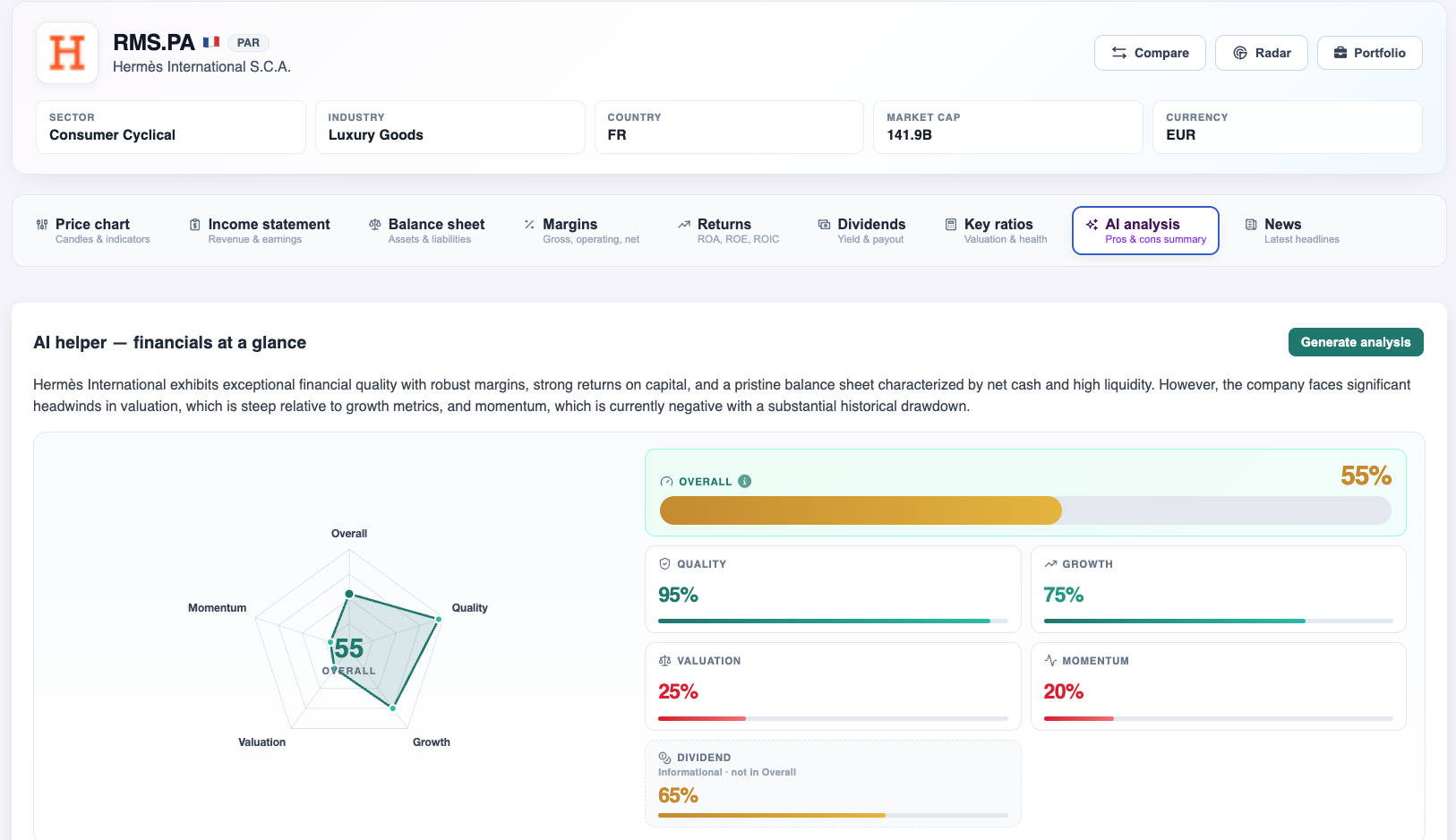Viewport: 1456px width, 840px height.
Task: Click the 'Informational · not in Overall' note
Action: (727, 772)
